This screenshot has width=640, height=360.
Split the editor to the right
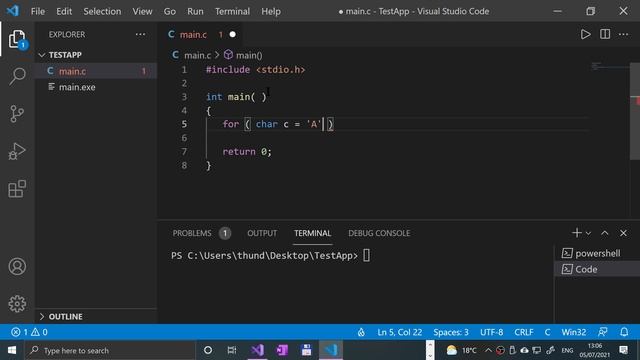[605, 34]
